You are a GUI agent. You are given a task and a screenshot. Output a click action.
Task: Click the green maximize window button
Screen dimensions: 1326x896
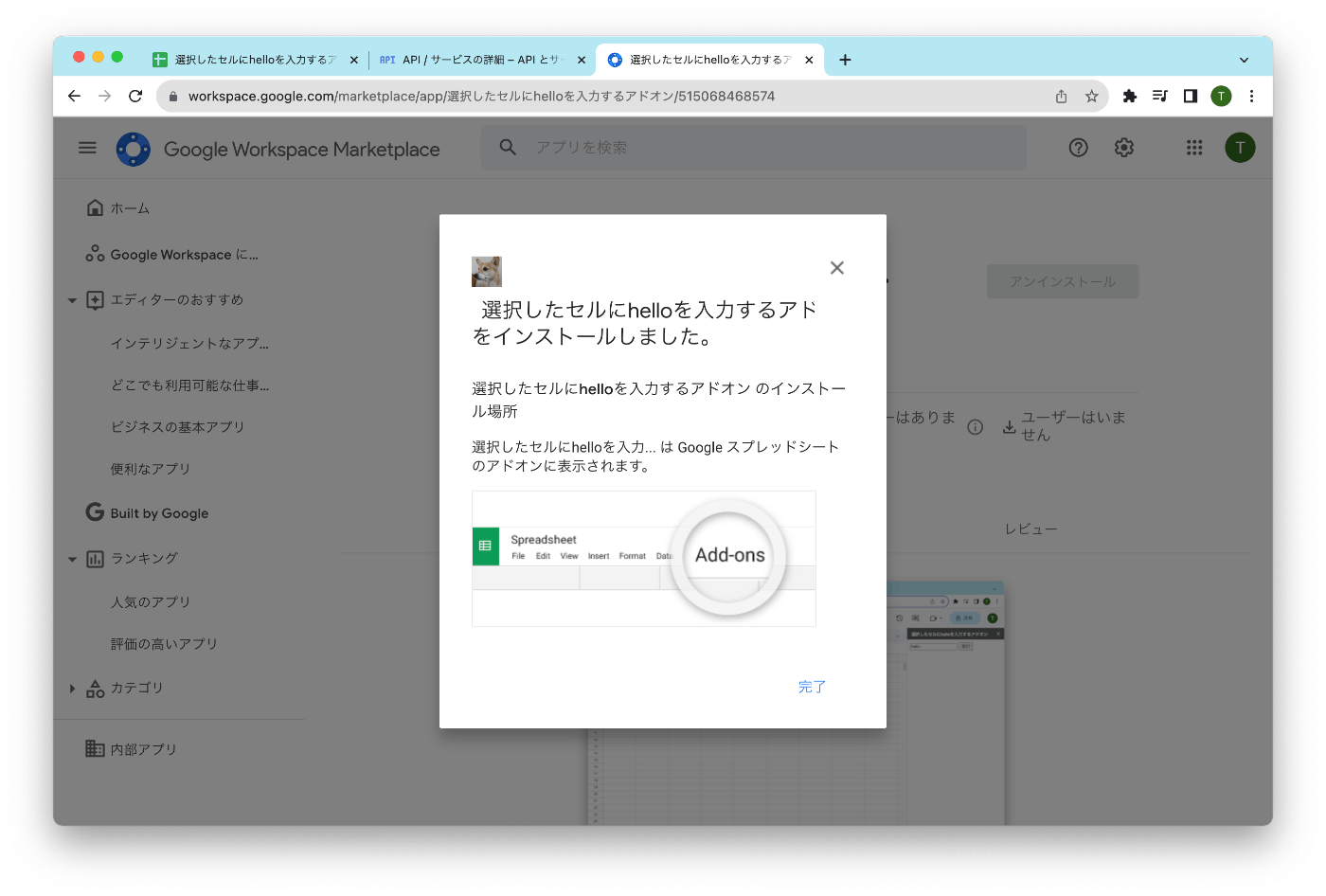coord(116,57)
